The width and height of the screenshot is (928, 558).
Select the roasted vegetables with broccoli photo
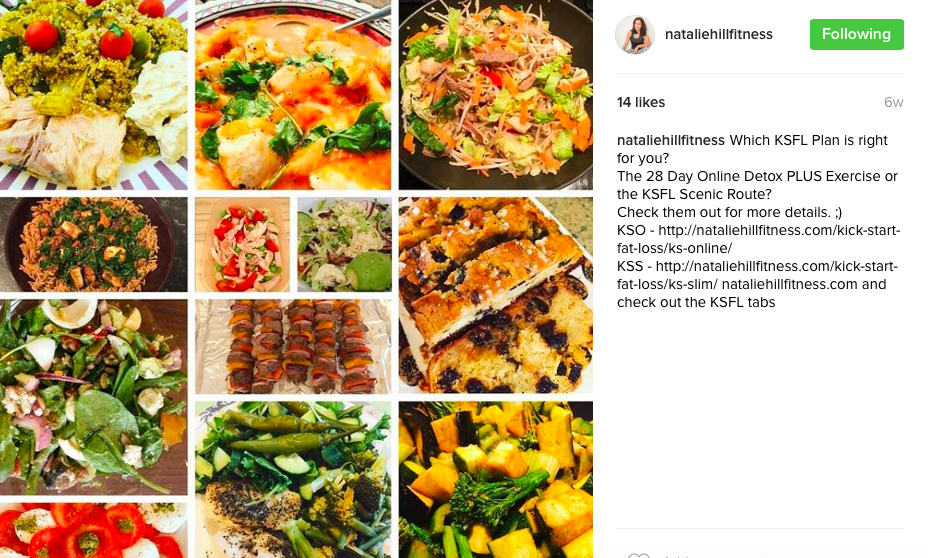click(495, 479)
